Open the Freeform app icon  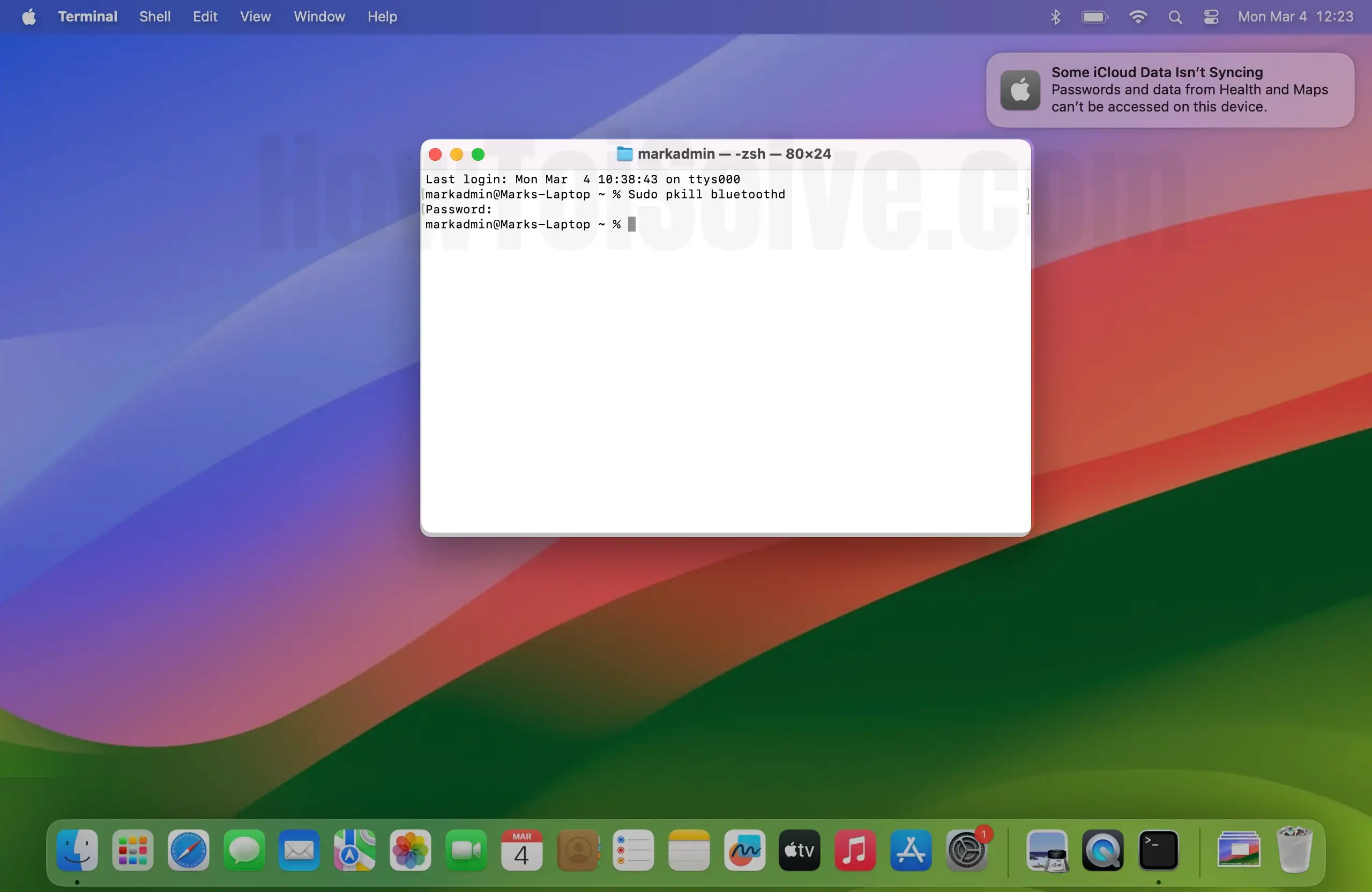click(x=744, y=850)
